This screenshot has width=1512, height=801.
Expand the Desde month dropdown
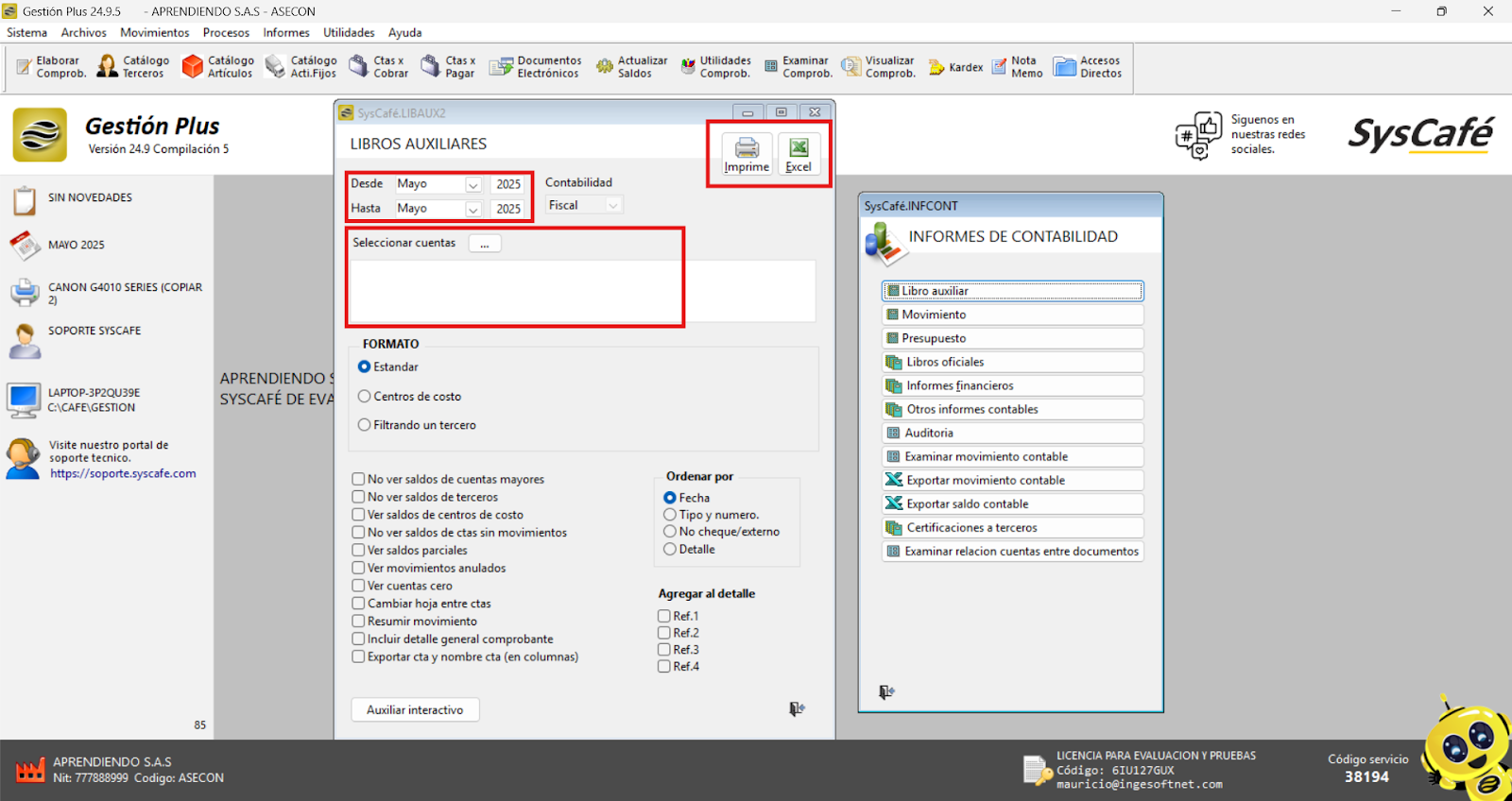click(x=473, y=185)
